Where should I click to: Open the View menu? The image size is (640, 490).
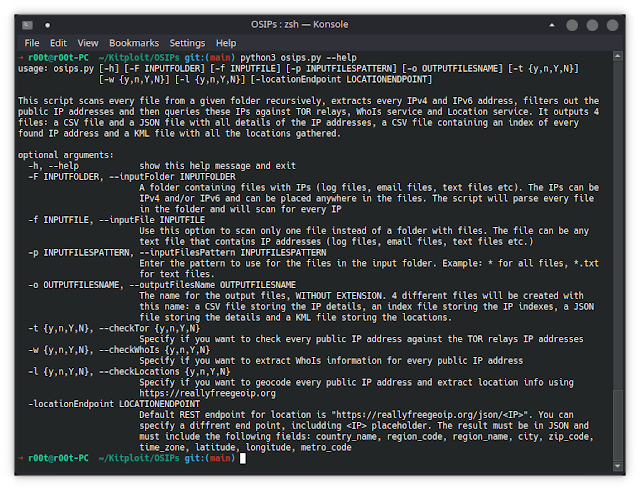88,43
